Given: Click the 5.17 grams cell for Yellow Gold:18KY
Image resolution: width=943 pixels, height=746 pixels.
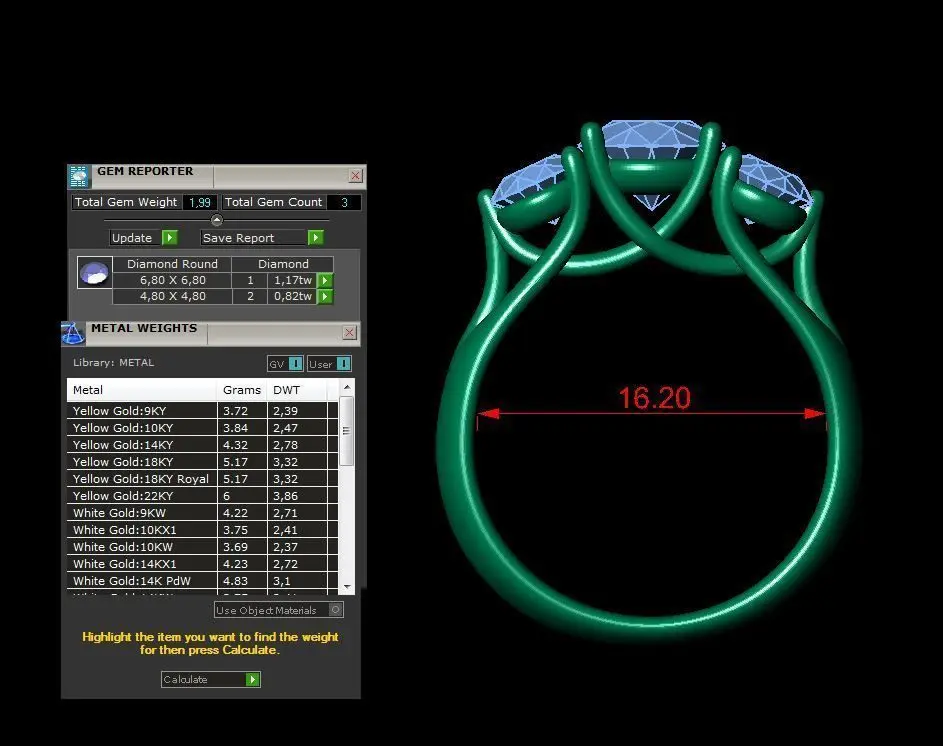Looking at the screenshot, I should [x=242, y=461].
